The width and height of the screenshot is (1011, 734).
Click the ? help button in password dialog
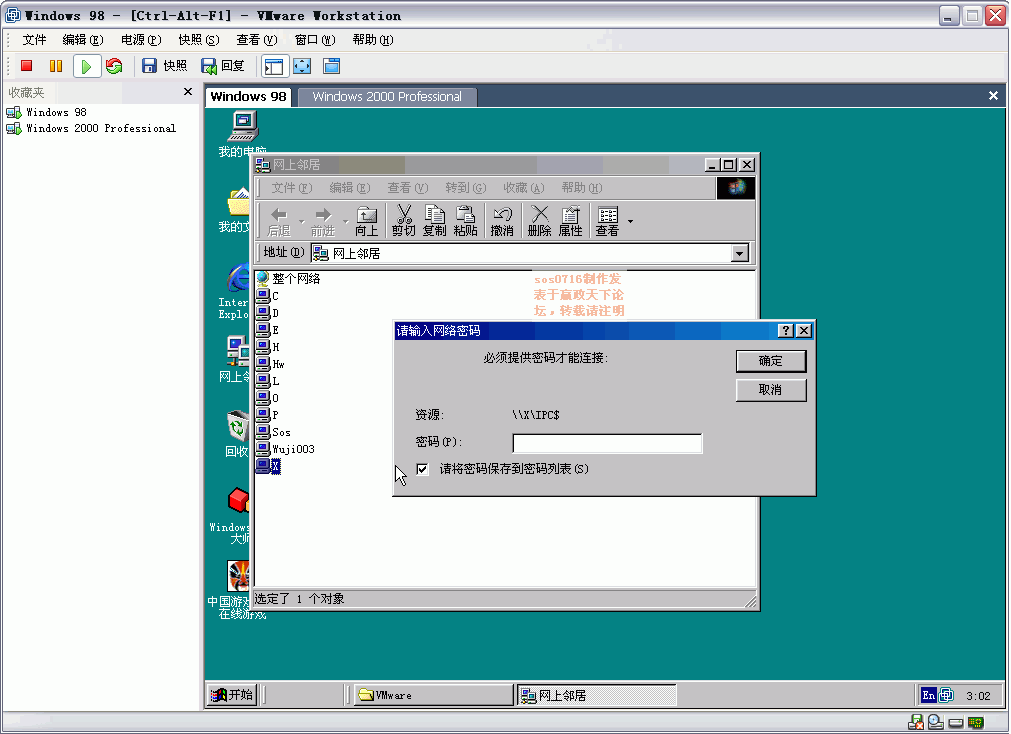(785, 331)
